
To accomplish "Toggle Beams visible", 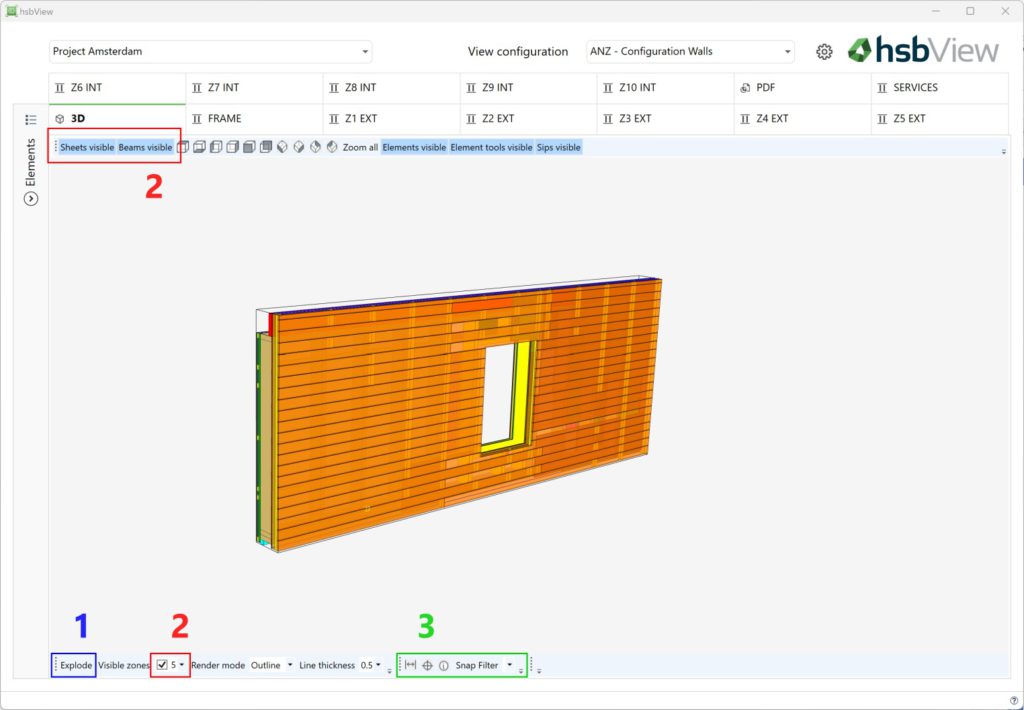I will point(145,148).
